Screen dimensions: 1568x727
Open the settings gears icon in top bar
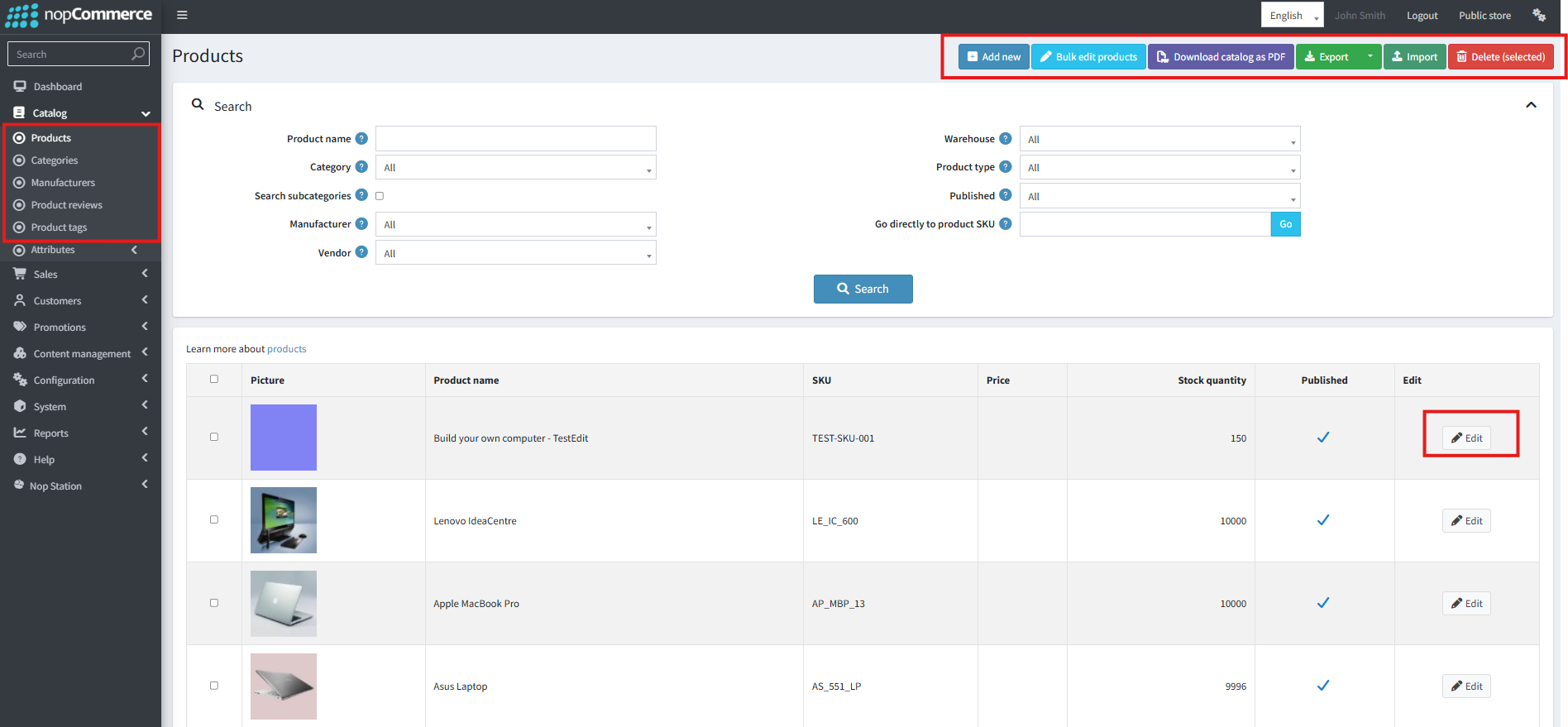1539,15
